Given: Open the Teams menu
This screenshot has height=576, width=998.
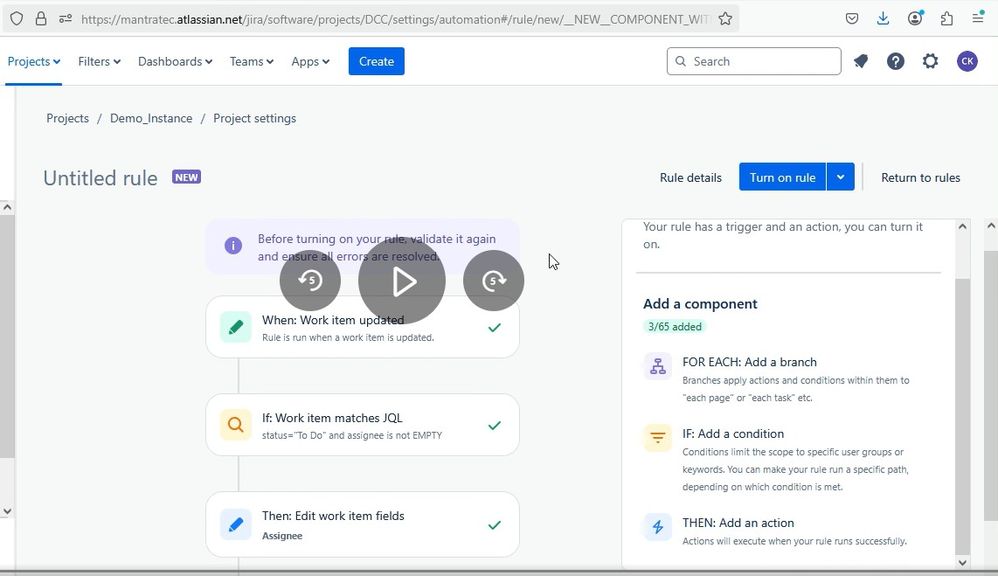Looking at the screenshot, I should point(251,61).
